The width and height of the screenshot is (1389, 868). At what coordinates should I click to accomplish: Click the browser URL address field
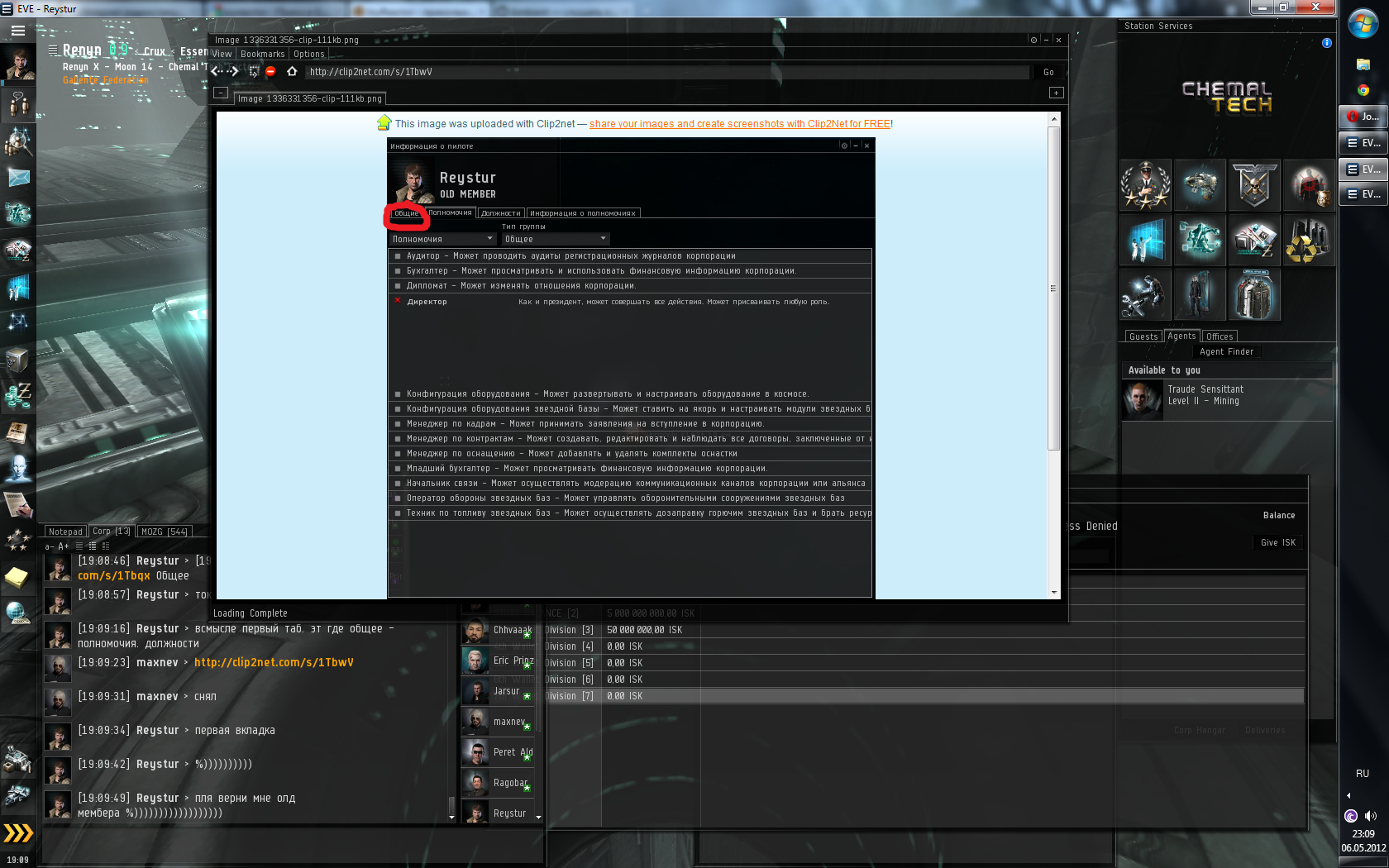pos(667,72)
